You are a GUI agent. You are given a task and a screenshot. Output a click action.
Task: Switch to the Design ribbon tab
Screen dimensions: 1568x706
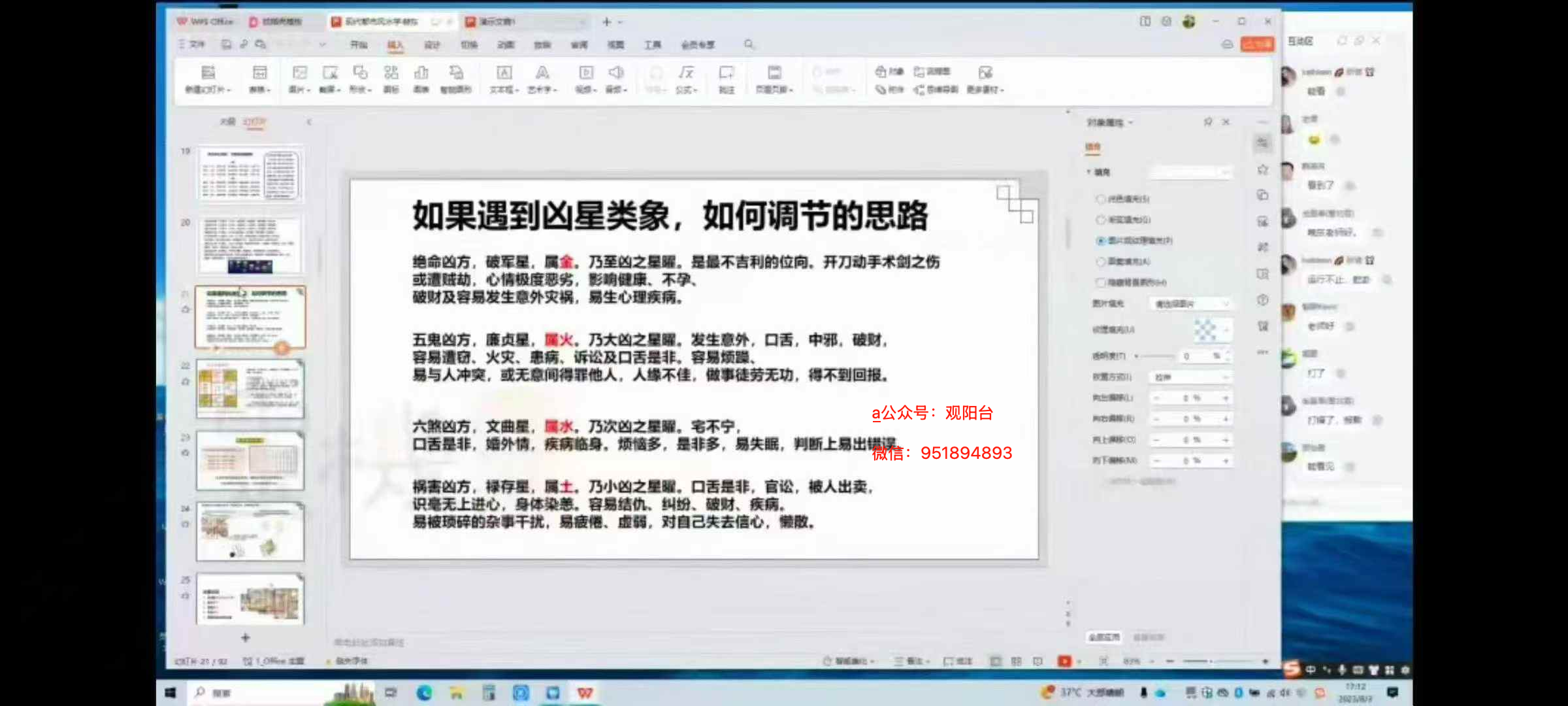[x=432, y=44]
